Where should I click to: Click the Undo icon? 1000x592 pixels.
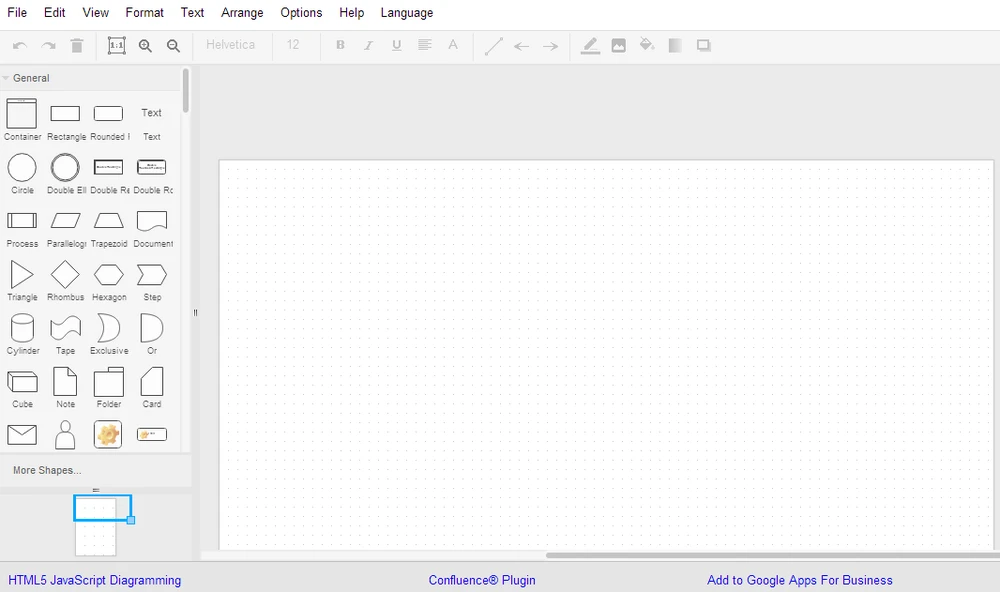click(18, 45)
